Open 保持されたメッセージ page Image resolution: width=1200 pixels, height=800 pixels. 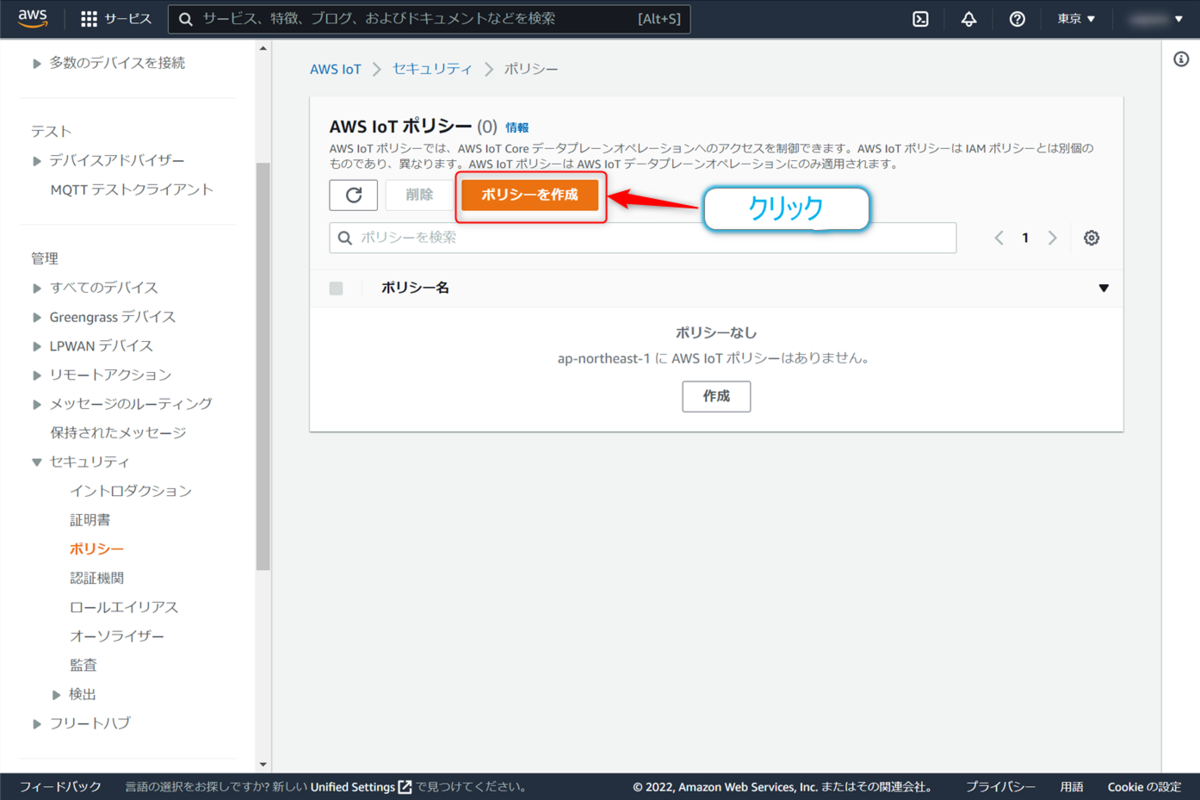tap(118, 433)
